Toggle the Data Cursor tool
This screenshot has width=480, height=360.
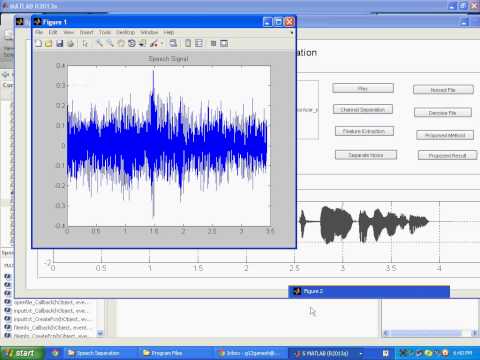pos(142,43)
